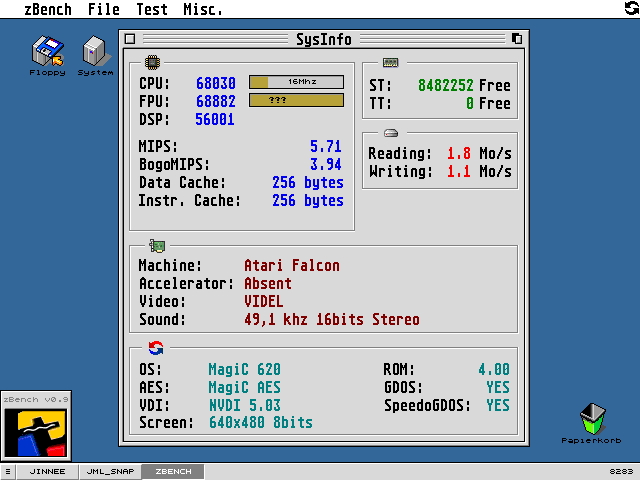Click the CPU value 68030
The image size is (640, 480).
(x=216, y=83)
